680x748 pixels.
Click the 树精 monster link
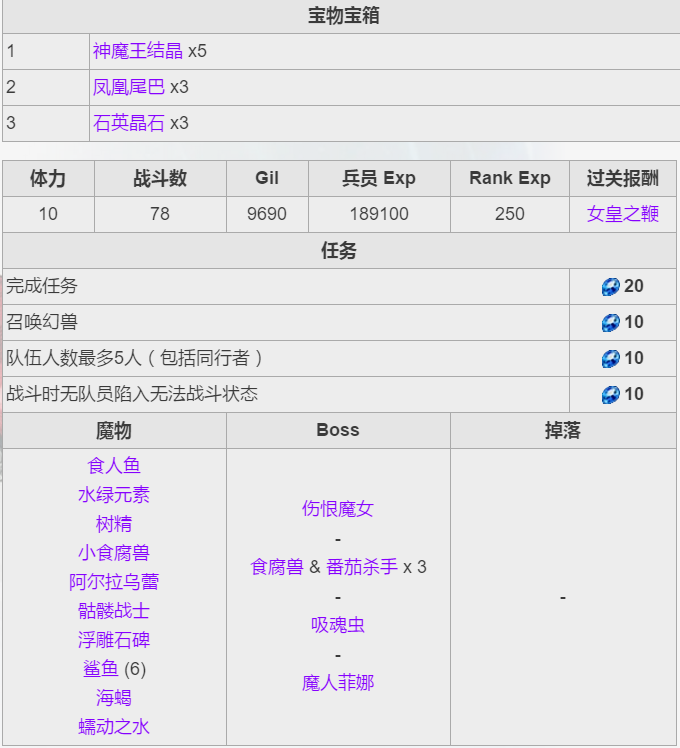click(114, 524)
